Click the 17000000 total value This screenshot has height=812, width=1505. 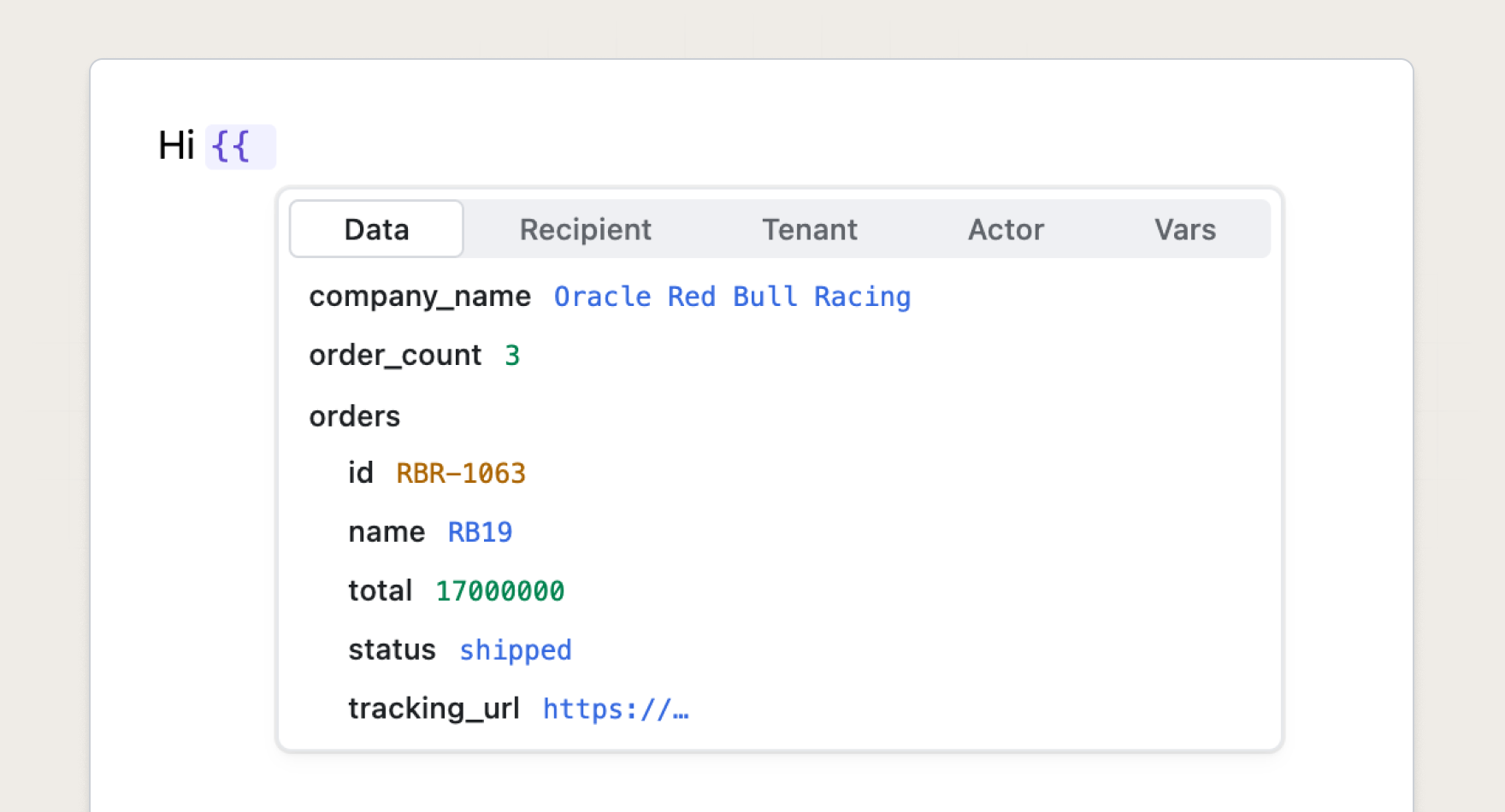pos(500,591)
